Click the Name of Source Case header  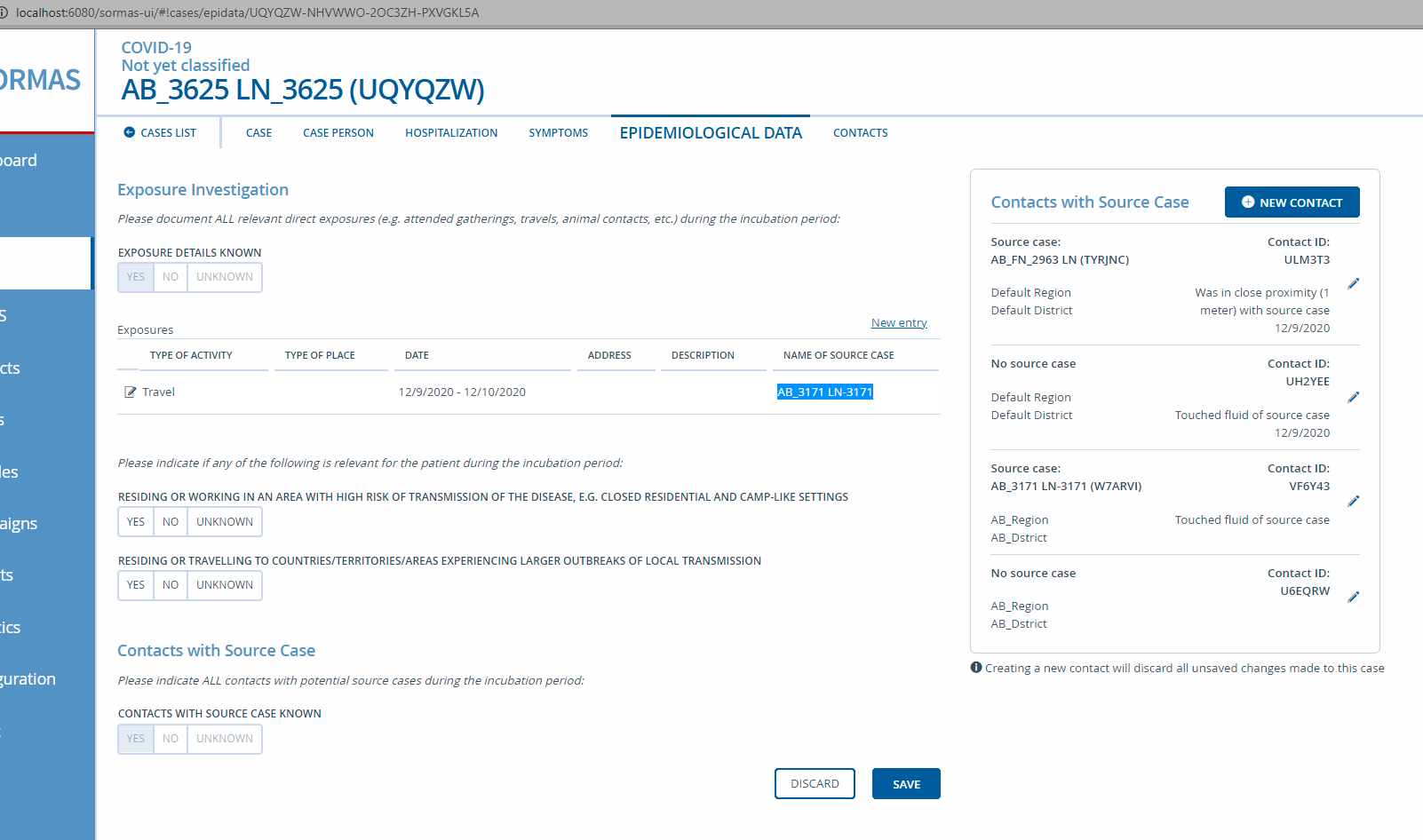pos(839,355)
